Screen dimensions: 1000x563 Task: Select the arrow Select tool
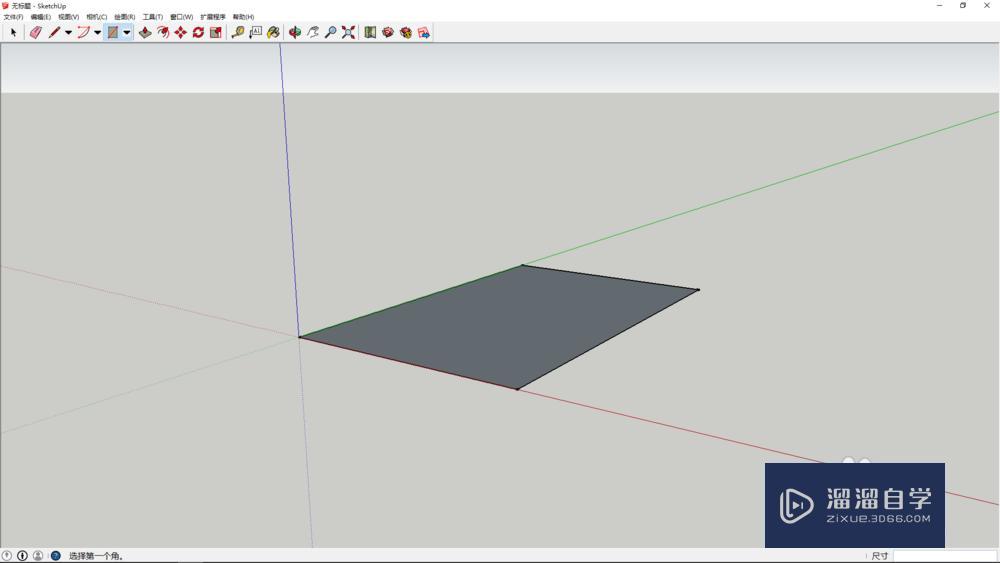point(13,32)
